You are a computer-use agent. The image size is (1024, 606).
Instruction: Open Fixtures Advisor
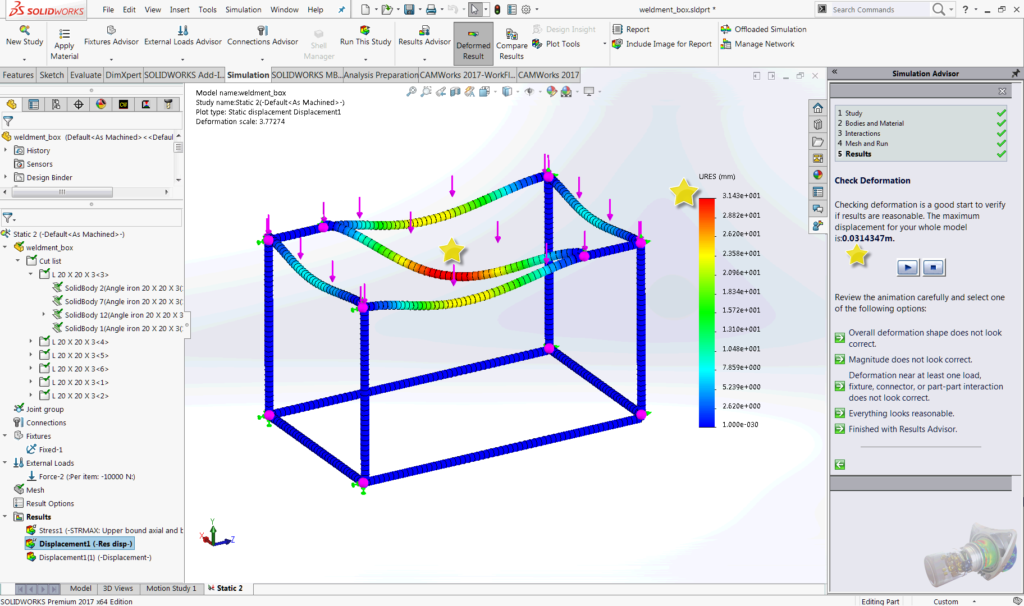coord(111,36)
